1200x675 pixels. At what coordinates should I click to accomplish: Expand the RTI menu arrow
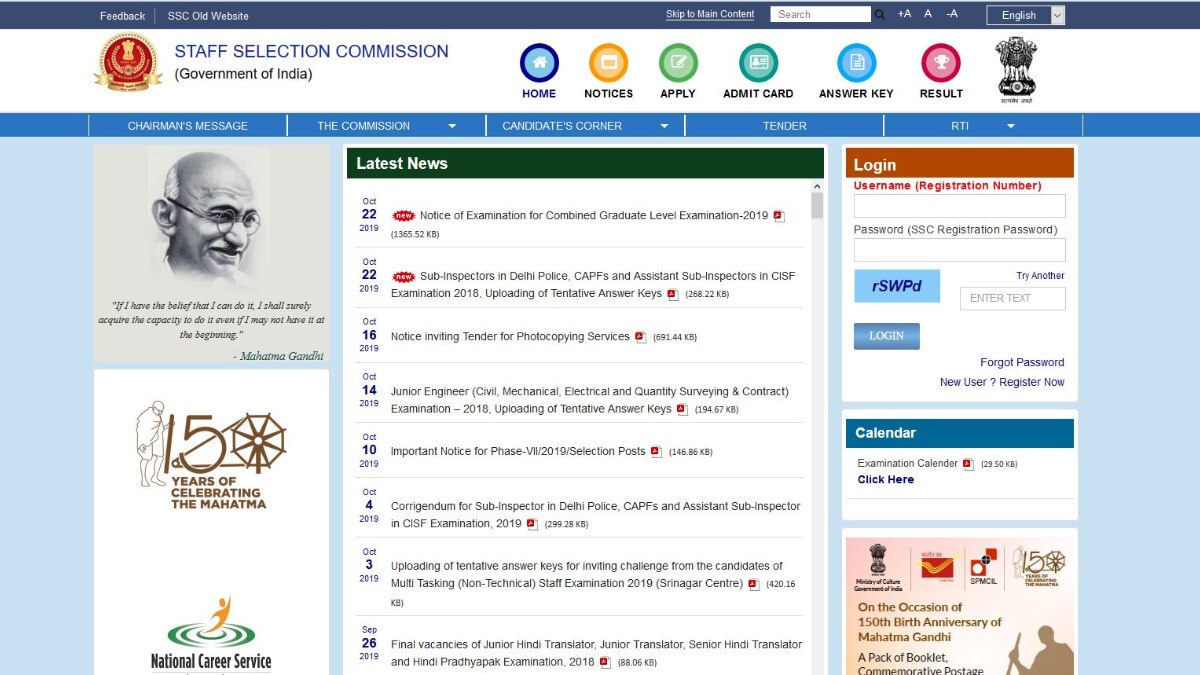pyautogui.click(x=1011, y=126)
